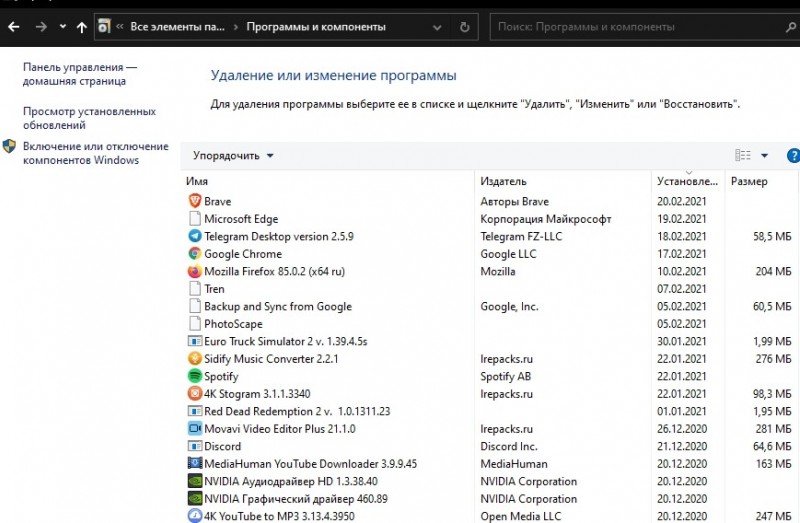Image resolution: width=800 pixels, height=523 pixels.
Task: Select the Tren program icon
Action: coord(194,289)
